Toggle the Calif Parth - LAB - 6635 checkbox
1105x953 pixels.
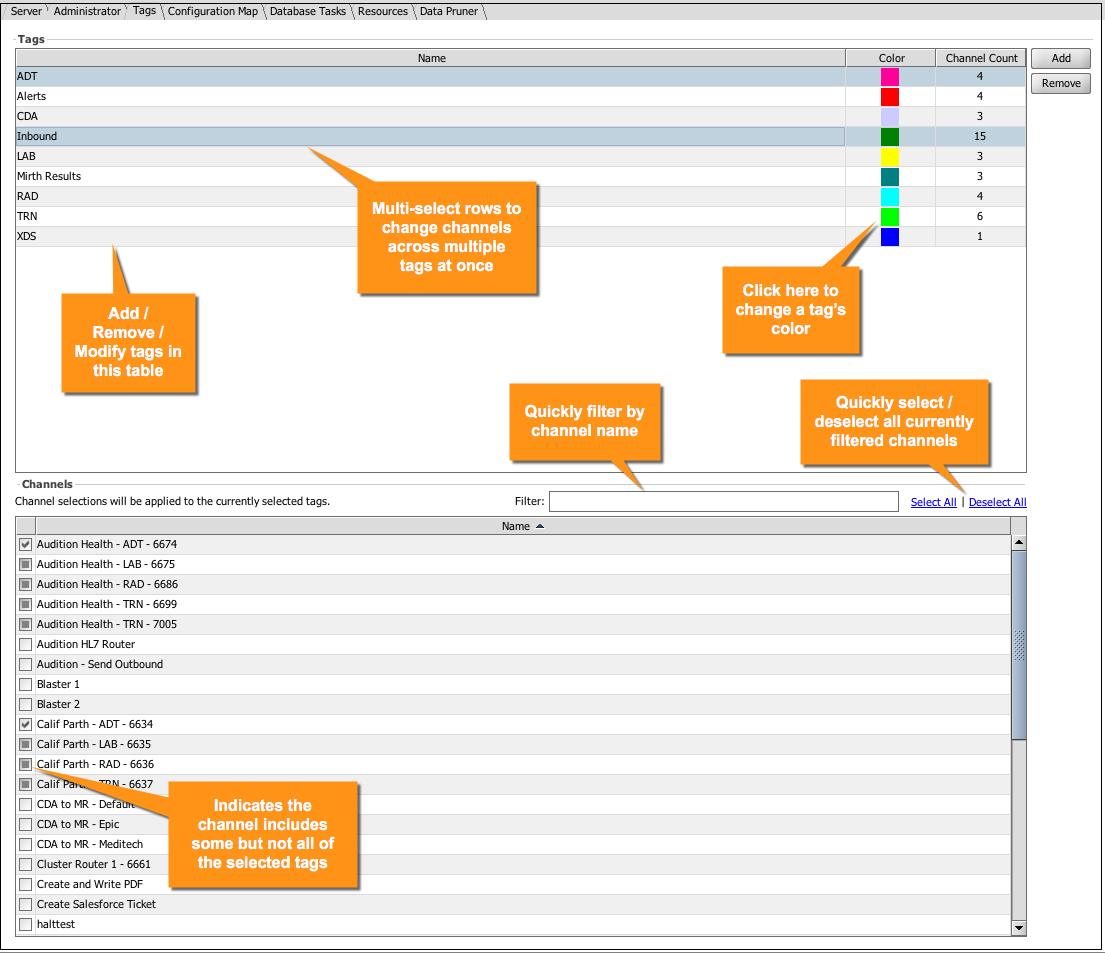click(x=26, y=745)
